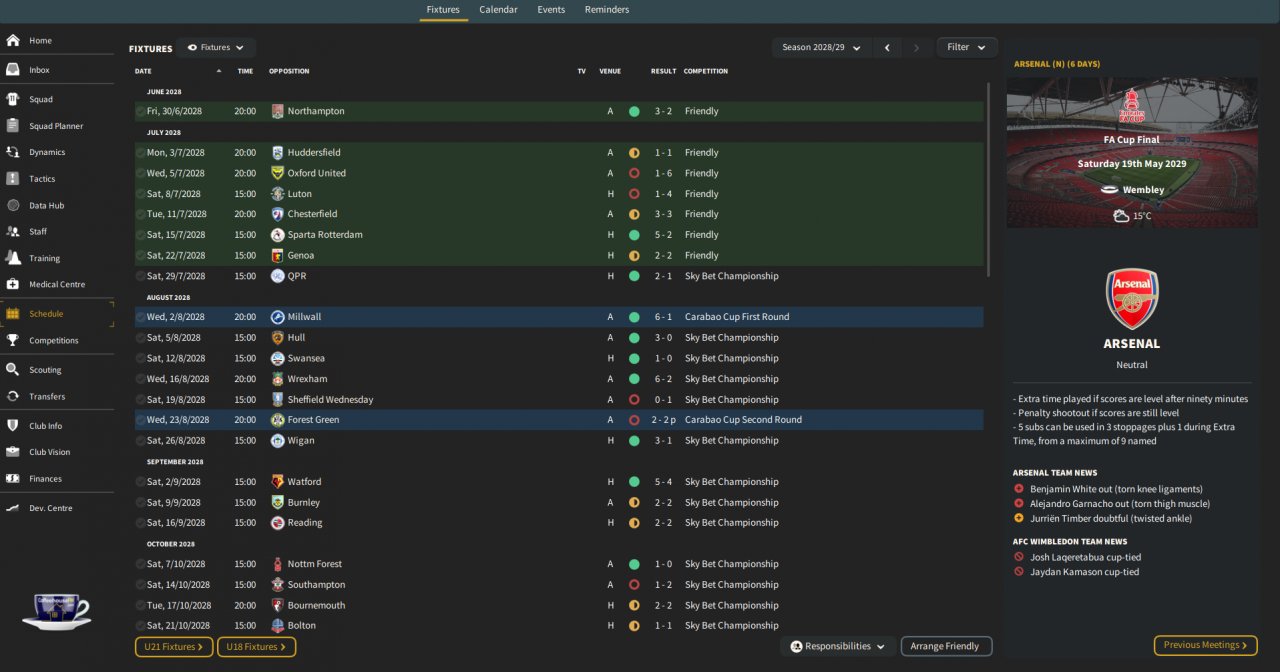The image size is (1280, 672).
Task: Click the Genoa club badge
Action: point(278,255)
